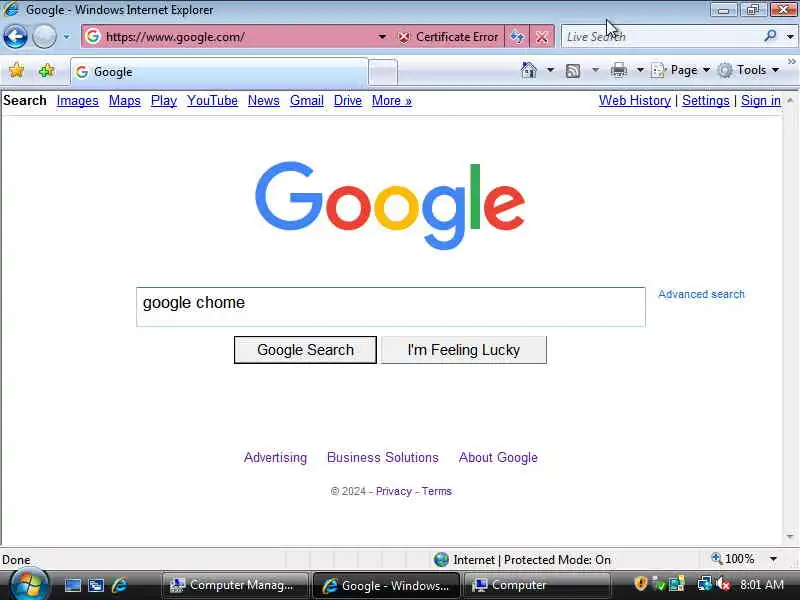The width and height of the screenshot is (800, 600).
Task: Open the Tools menu
Action: tap(748, 70)
